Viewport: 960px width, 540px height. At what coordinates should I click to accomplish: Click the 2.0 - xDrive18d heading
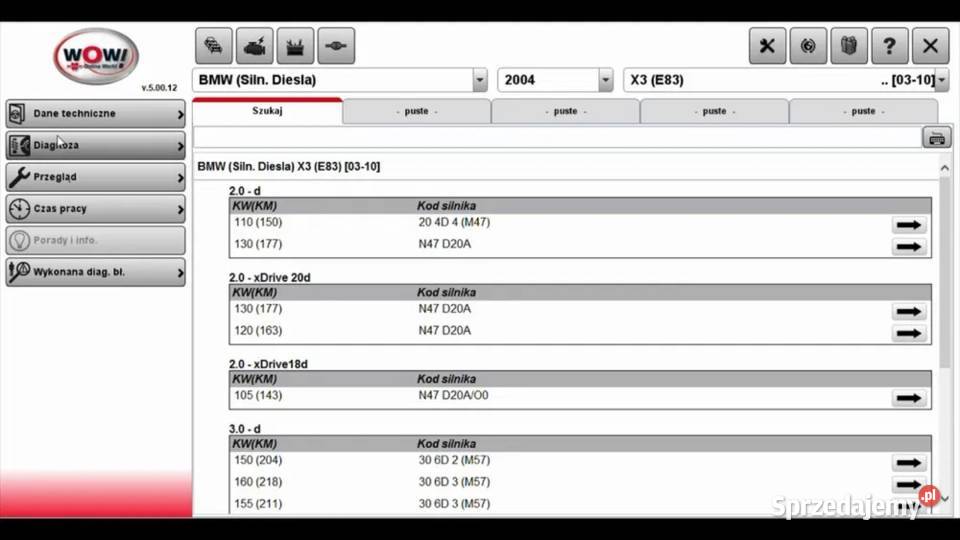point(268,364)
